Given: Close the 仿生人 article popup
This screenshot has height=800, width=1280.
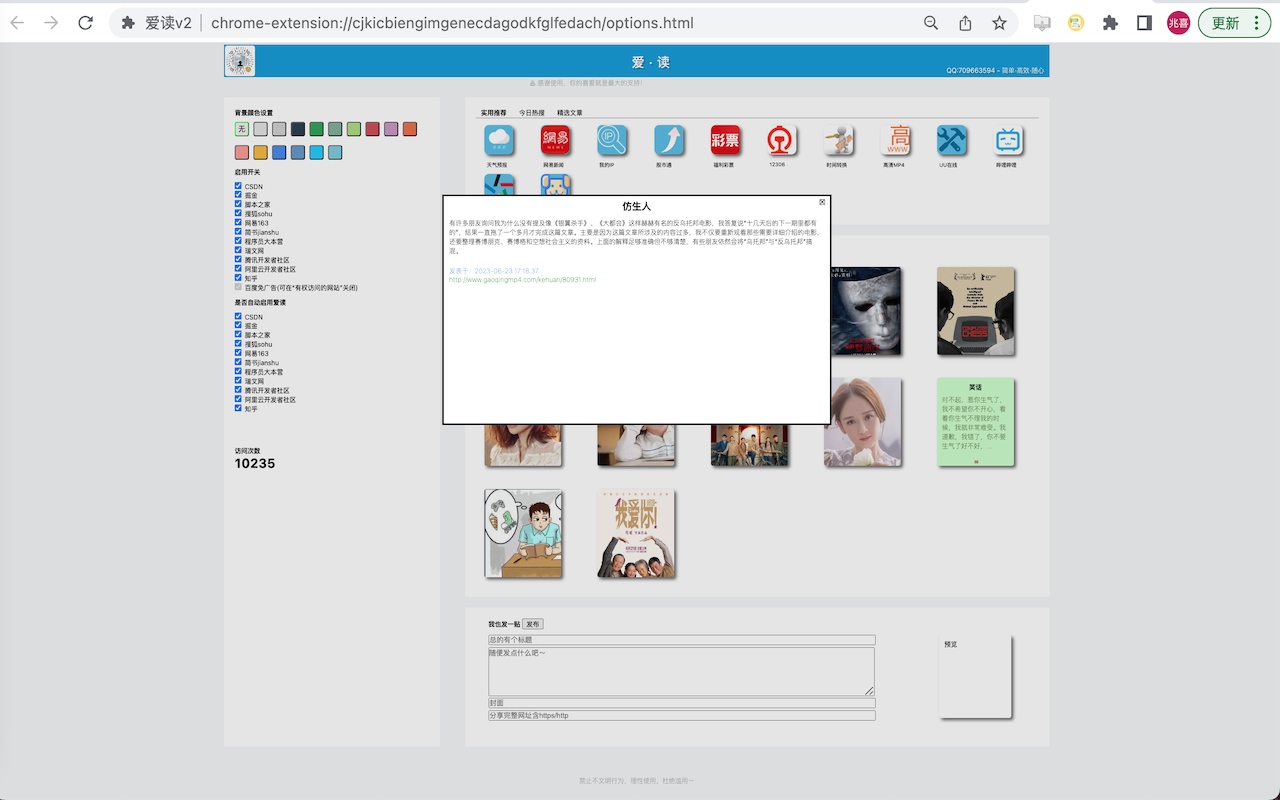Looking at the screenshot, I should pyautogui.click(x=822, y=202).
